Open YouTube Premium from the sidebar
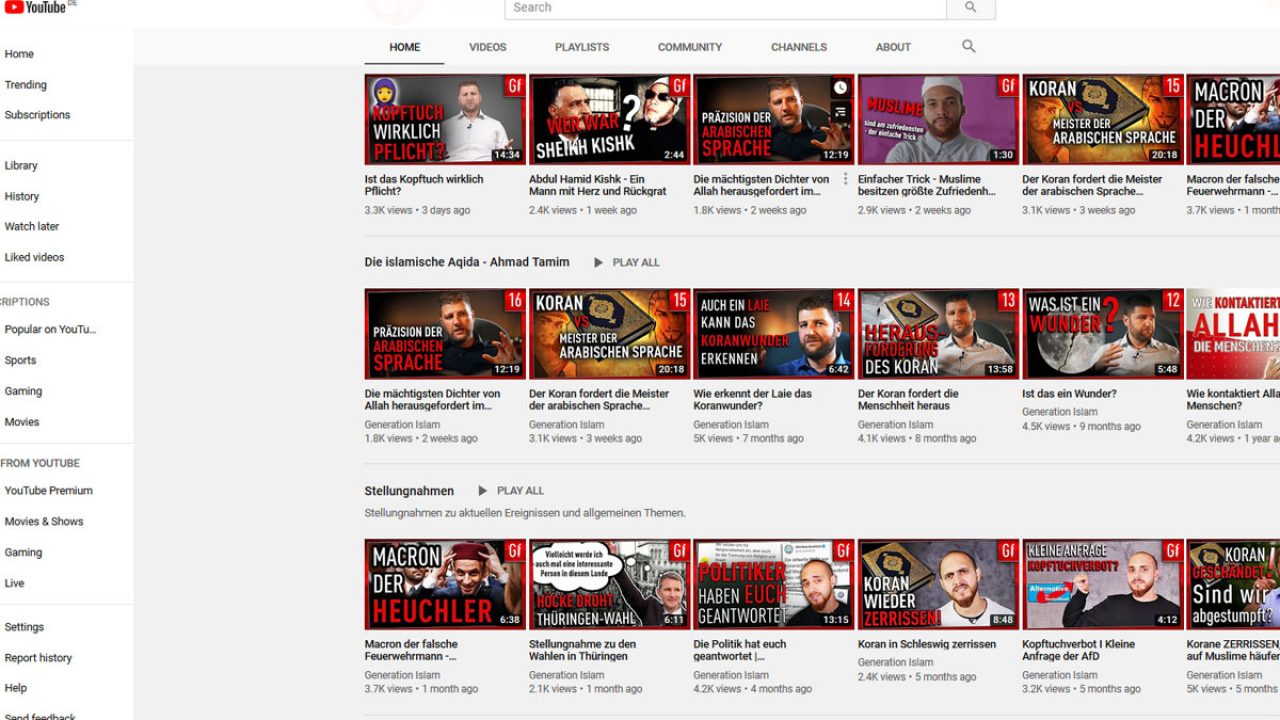This screenshot has height=720, width=1280. (x=48, y=490)
